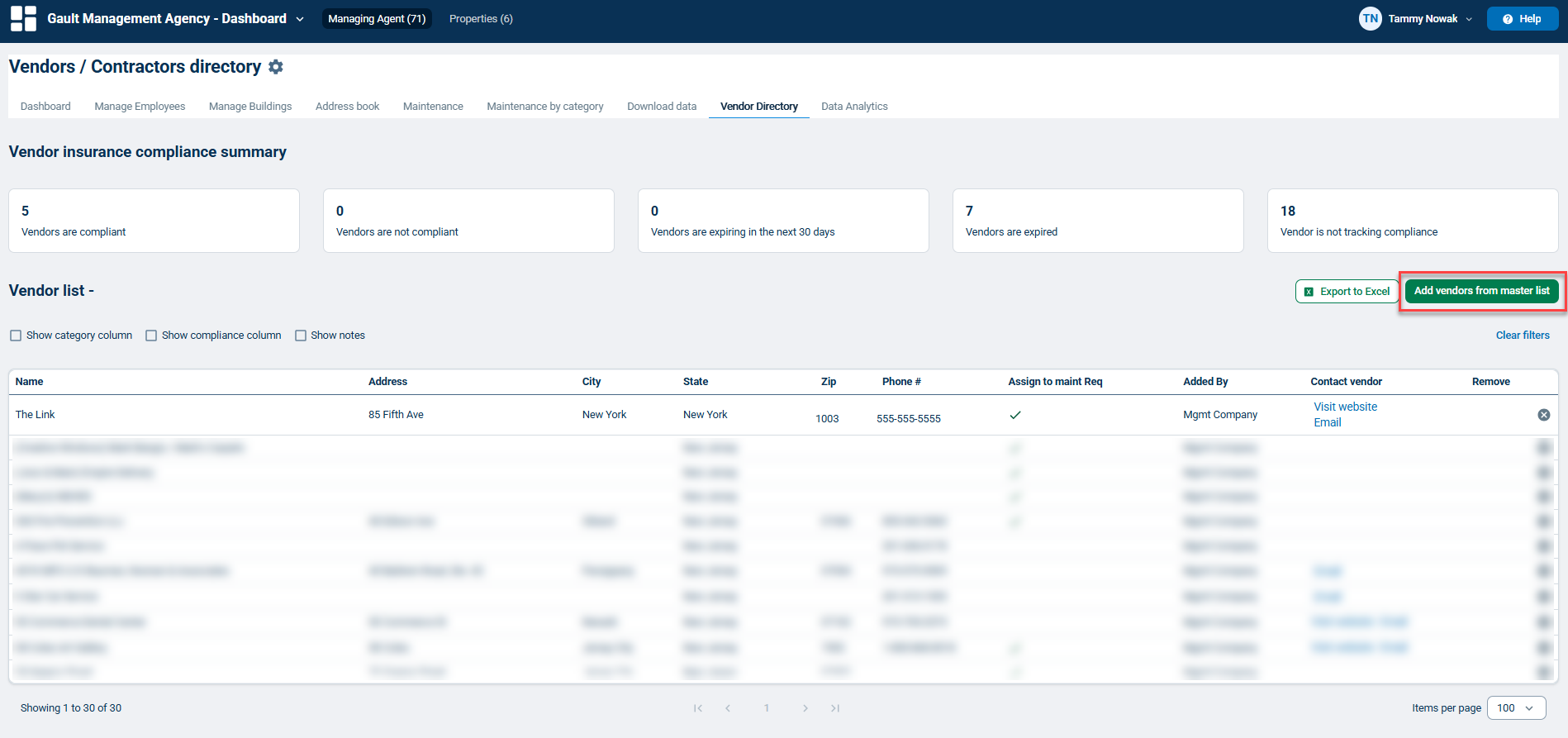Screen dimensions: 1568x738
Task: Open the 7 Vendors are expired card
Action: point(1098,221)
